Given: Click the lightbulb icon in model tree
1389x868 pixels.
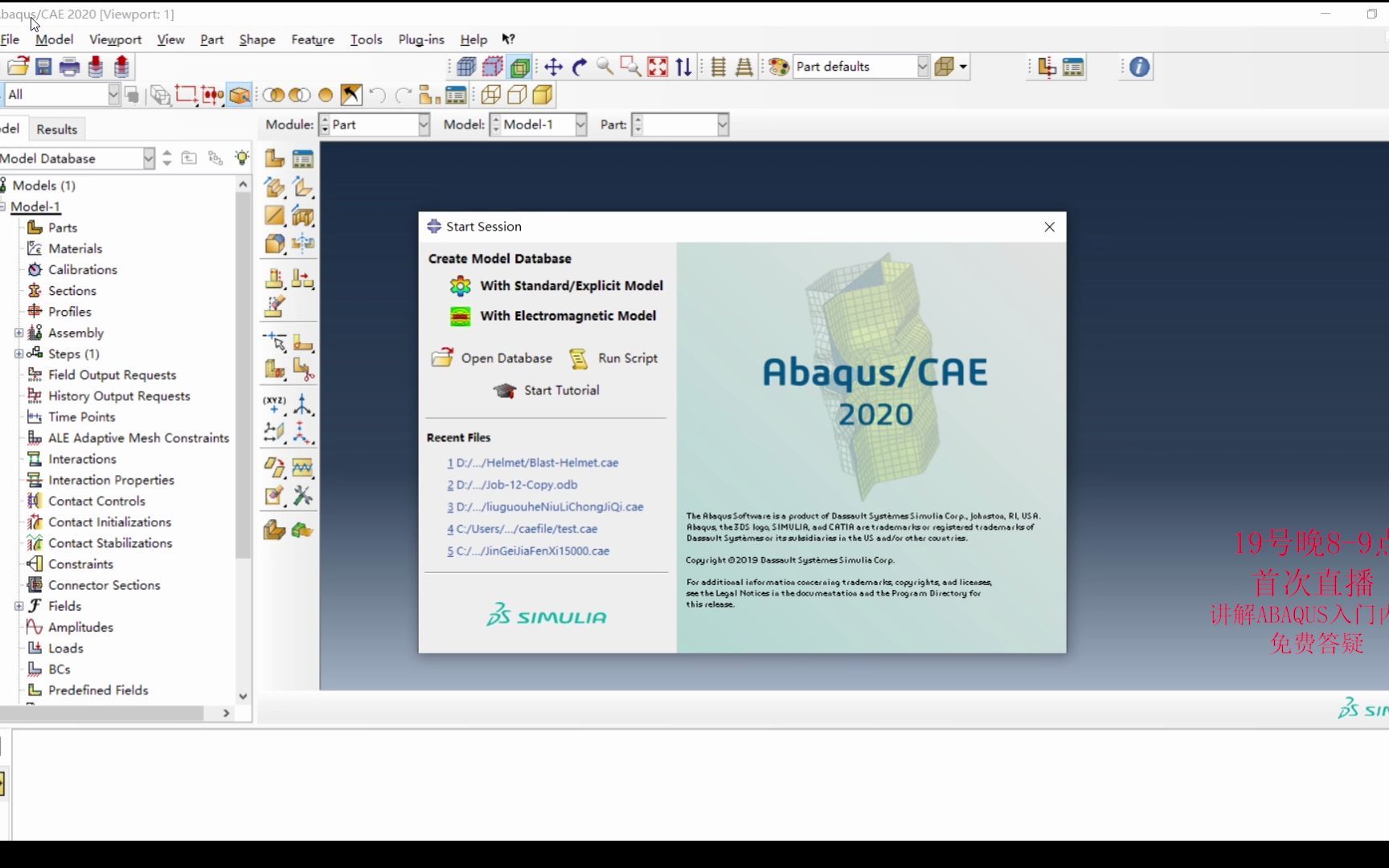Looking at the screenshot, I should click(x=242, y=158).
